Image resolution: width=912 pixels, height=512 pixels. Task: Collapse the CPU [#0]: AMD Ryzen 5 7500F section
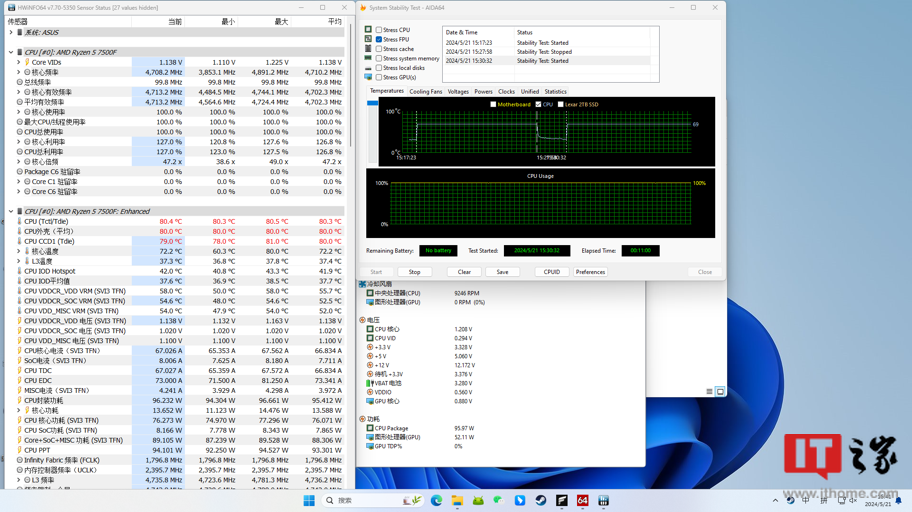click(11, 52)
